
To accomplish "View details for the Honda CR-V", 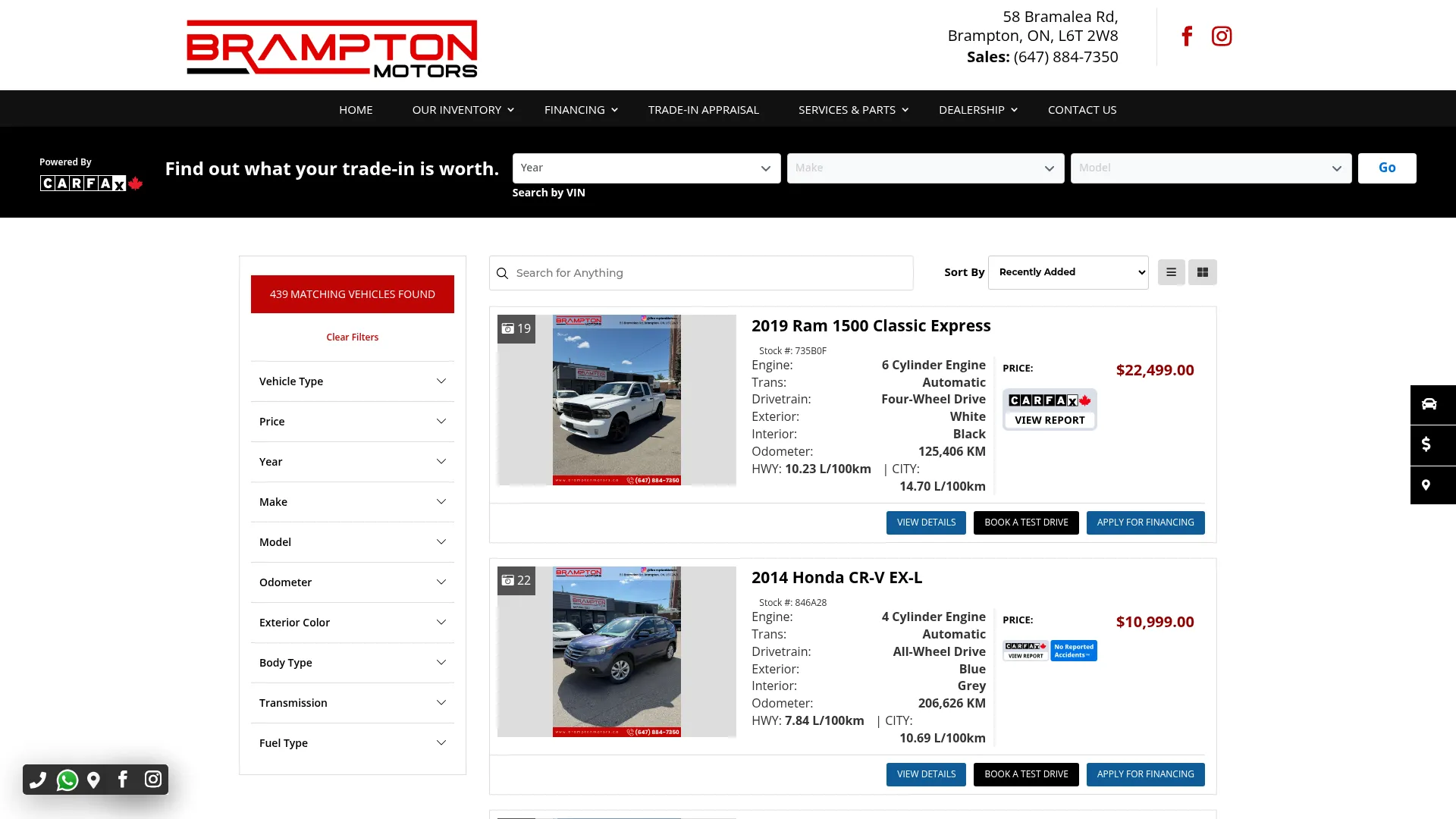I will pos(926,774).
